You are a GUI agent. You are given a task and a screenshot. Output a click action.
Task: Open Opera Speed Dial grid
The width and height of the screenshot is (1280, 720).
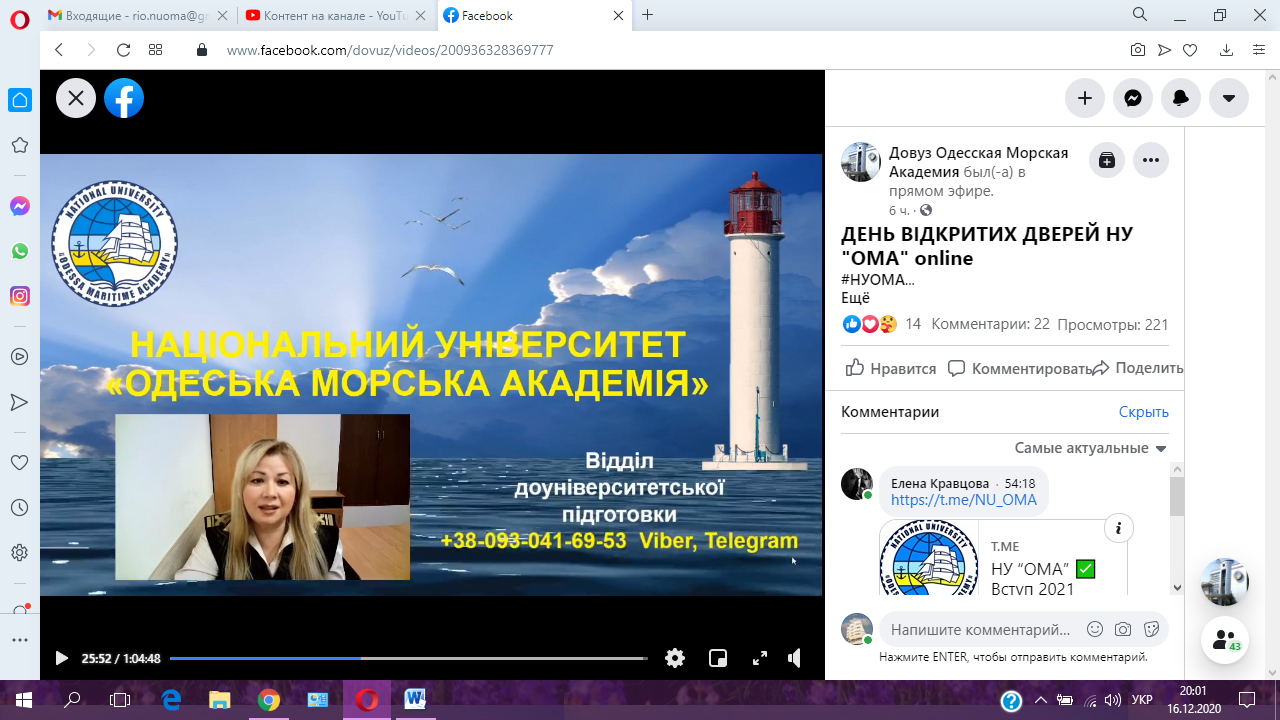click(155, 50)
